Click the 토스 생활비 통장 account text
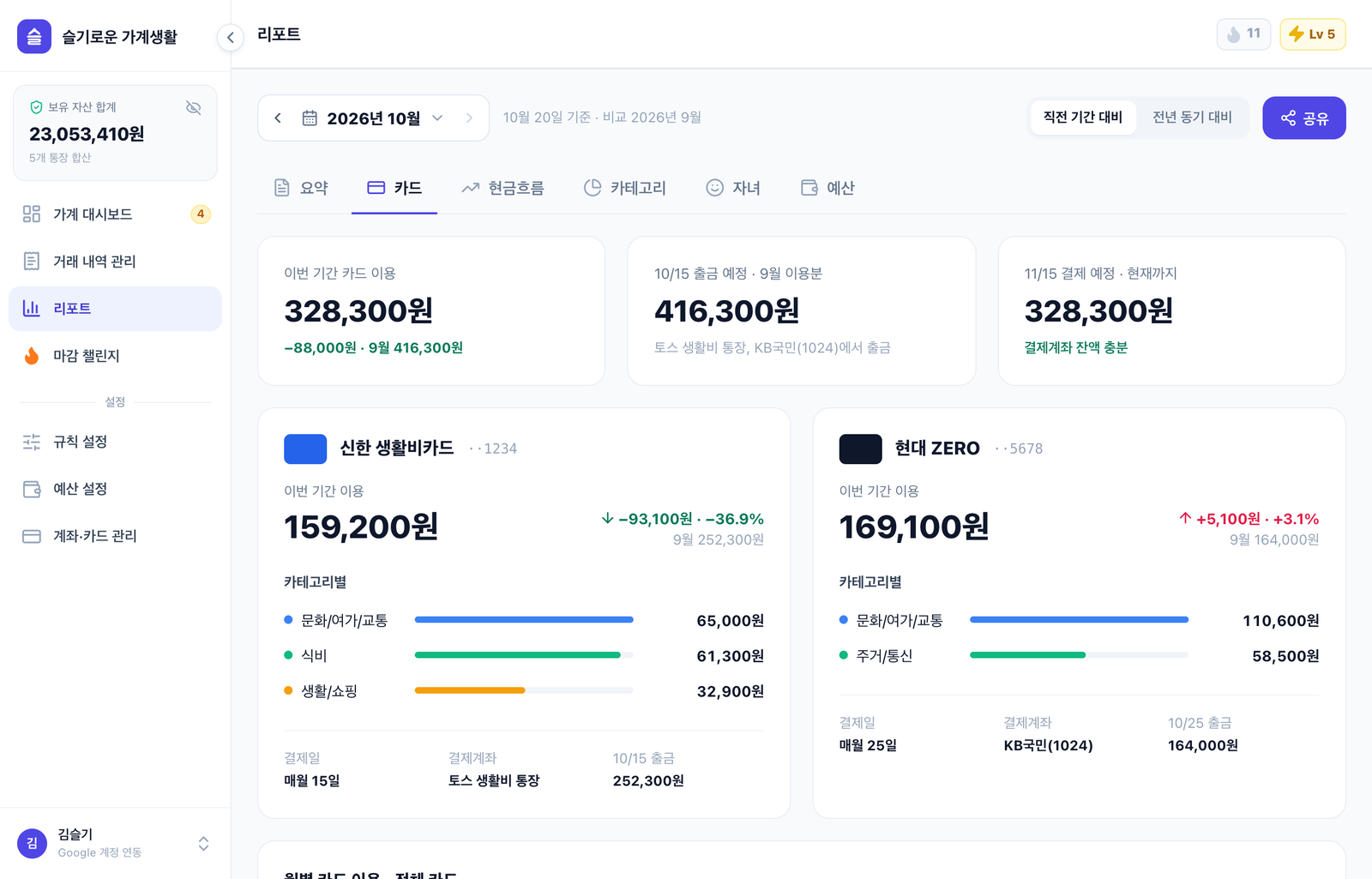The height and width of the screenshot is (879, 1372). 494,781
